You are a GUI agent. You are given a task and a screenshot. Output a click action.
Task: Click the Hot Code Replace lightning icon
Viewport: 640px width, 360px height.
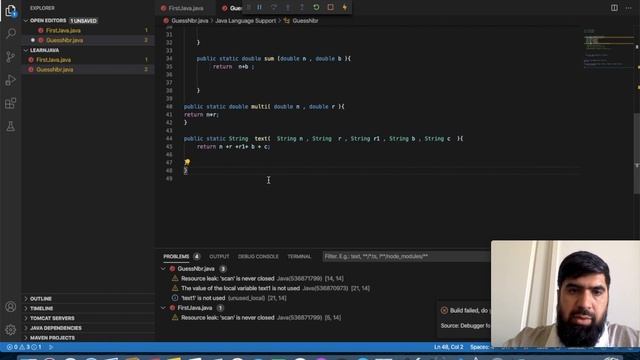point(345,7)
